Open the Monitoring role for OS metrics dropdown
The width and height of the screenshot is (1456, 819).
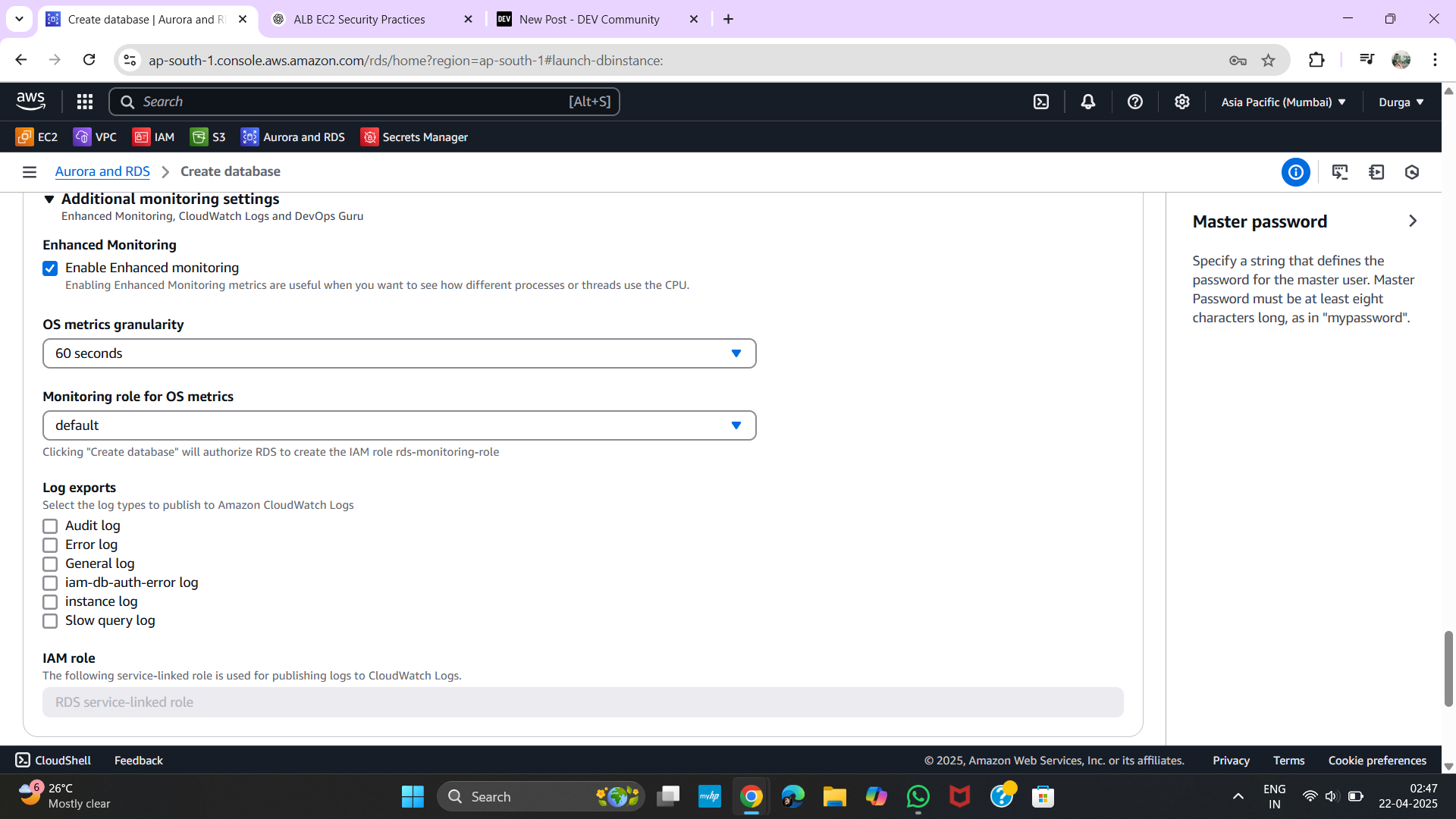(x=400, y=425)
